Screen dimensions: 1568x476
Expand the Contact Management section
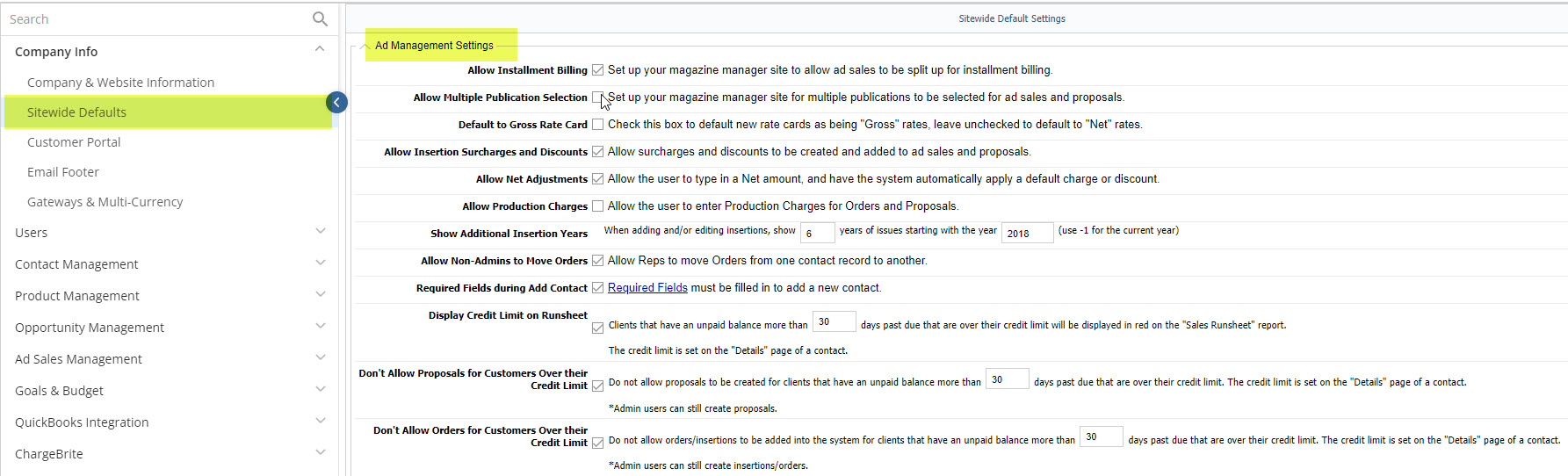[320, 263]
